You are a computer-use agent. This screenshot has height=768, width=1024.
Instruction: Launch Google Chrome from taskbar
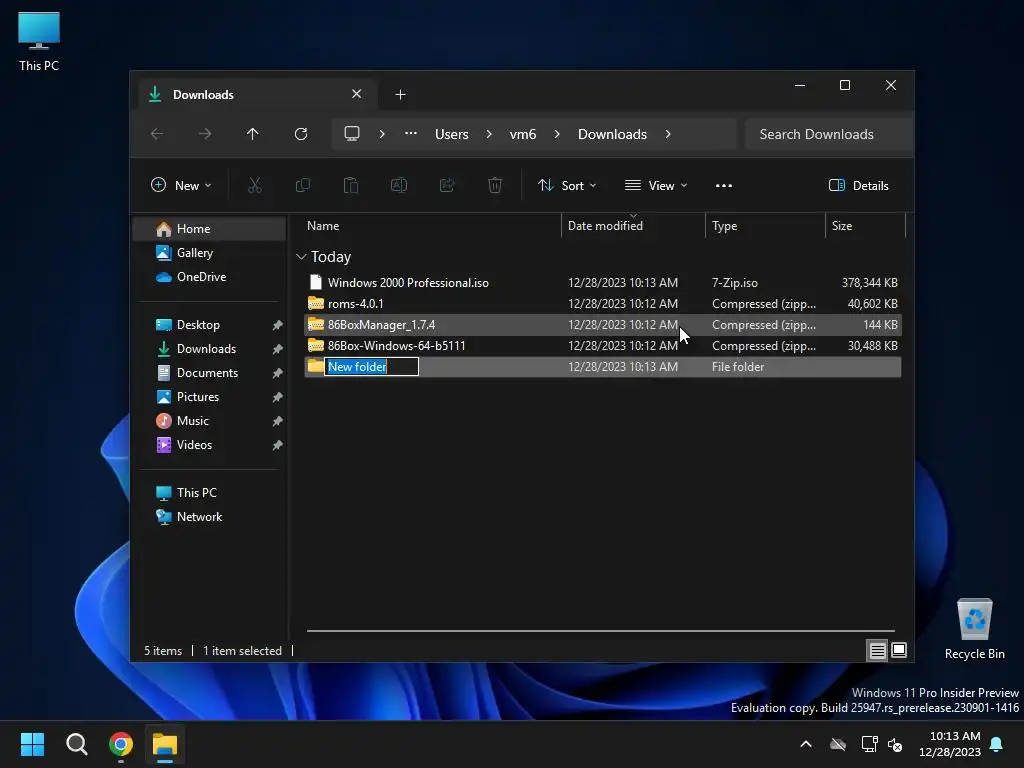pyautogui.click(x=121, y=744)
